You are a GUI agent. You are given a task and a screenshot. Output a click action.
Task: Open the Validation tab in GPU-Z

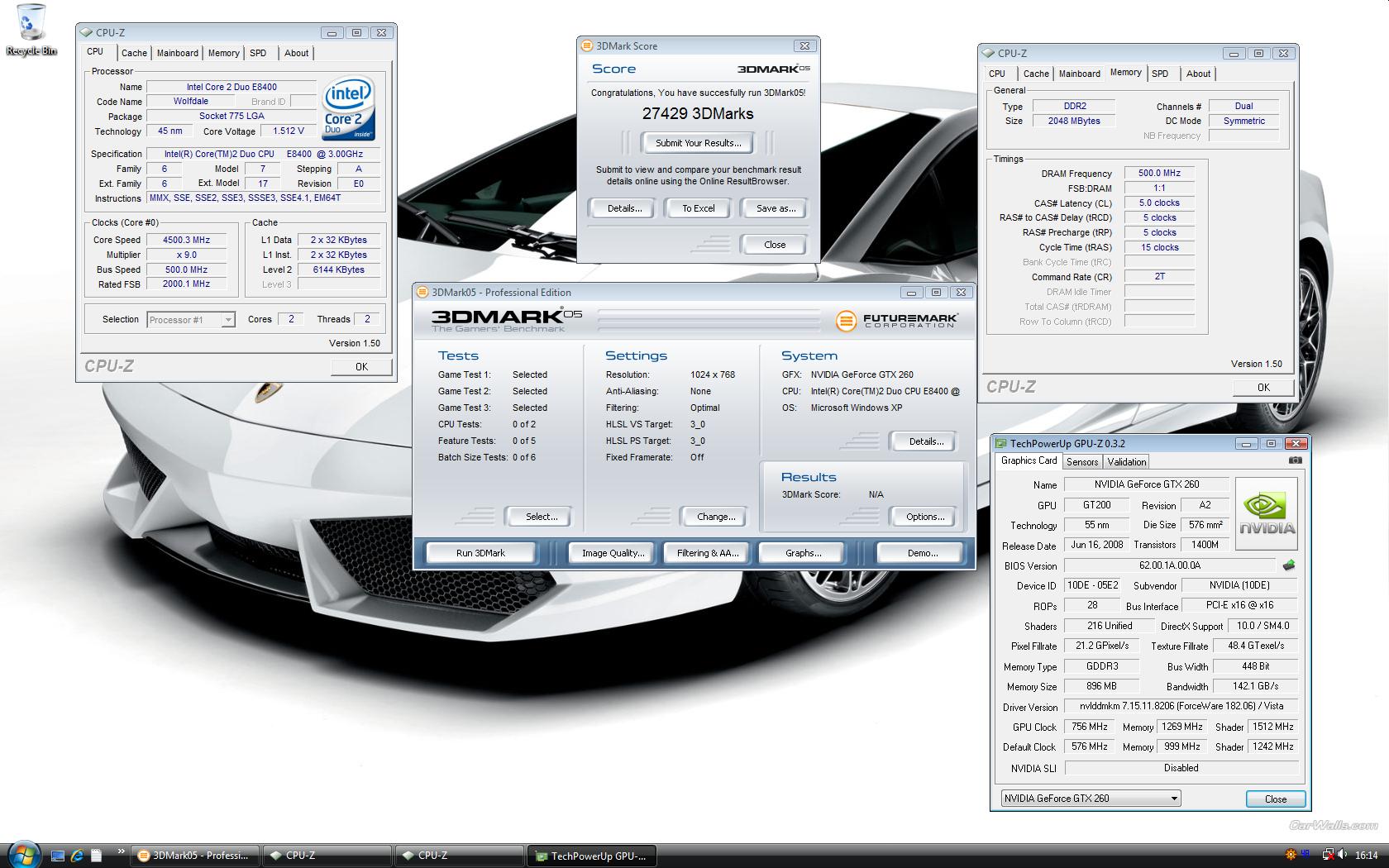tap(1126, 462)
